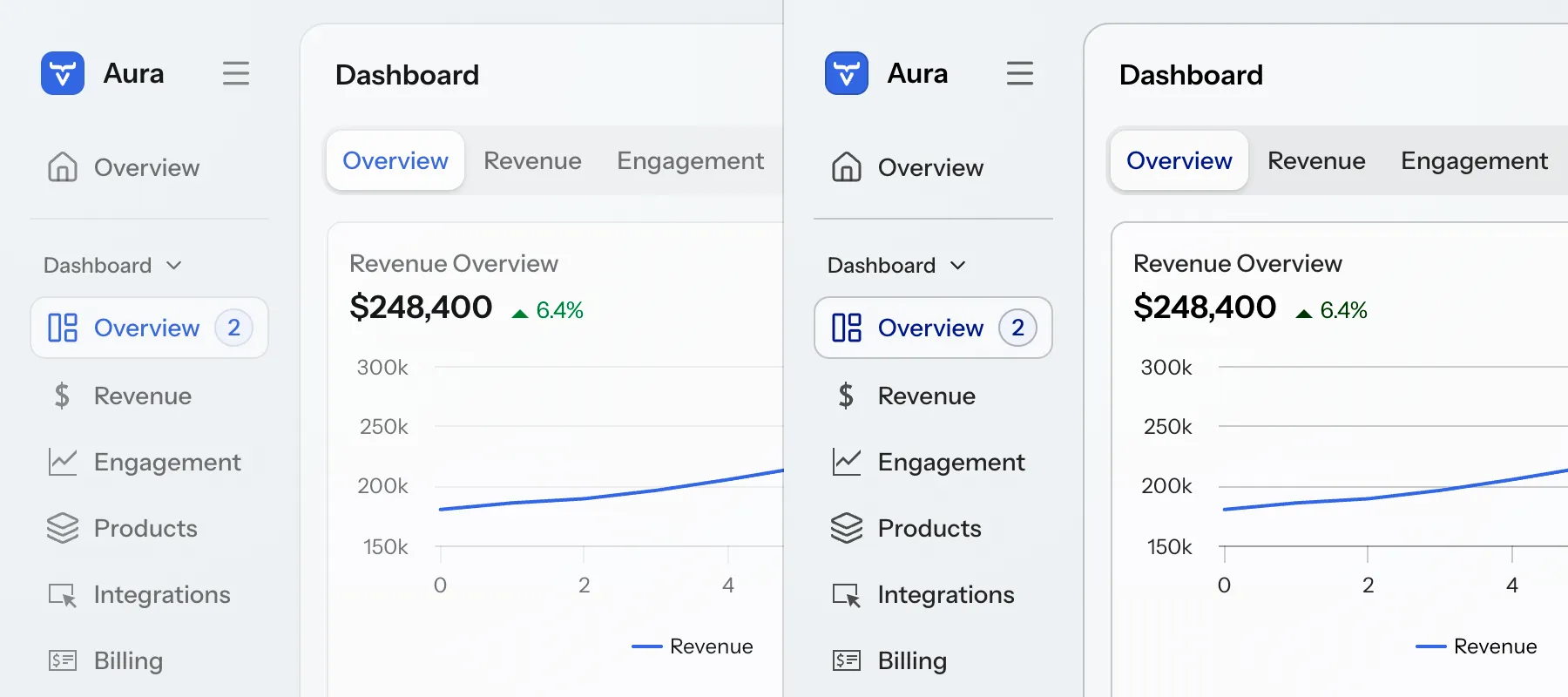1568x697 pixels.
Task: Click the Aura logo icon in the left dashboard
Action: tap(63, 73)
